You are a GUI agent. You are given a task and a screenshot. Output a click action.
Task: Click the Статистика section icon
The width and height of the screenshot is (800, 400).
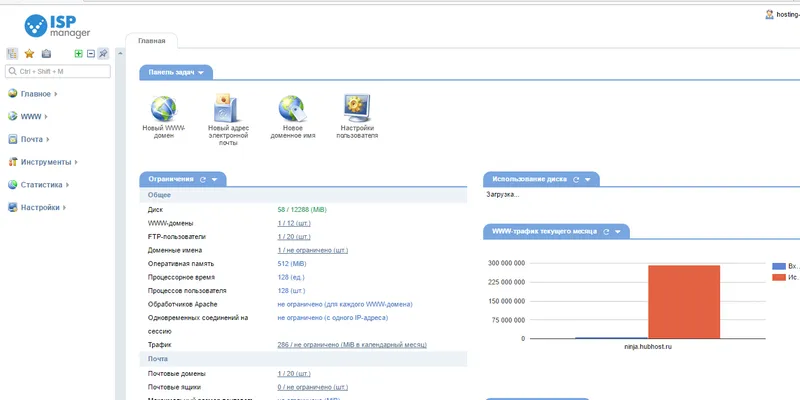[13, 185]
